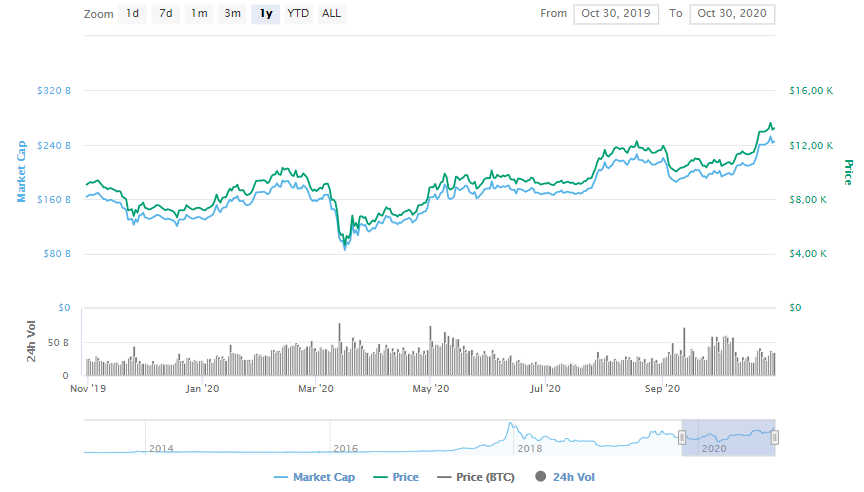Click the From date field
The width and height of the screenshot is (864, 492).
tap(616, 14)
